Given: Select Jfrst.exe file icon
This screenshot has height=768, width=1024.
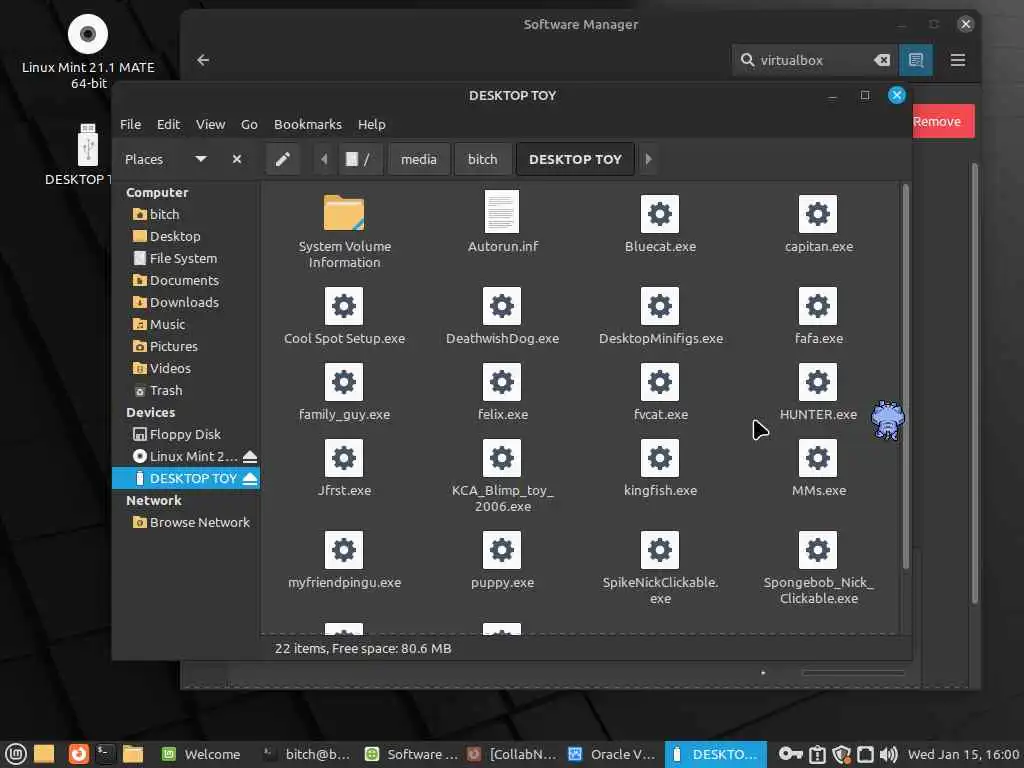Looking at the screenshot, I should click(x=344, y=458).
